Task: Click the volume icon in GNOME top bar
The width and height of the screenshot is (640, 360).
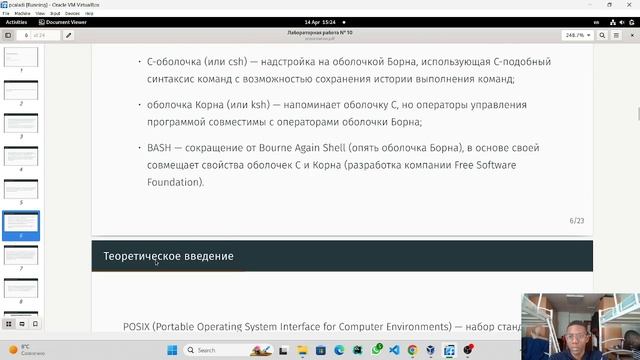Action: (622, 22)
